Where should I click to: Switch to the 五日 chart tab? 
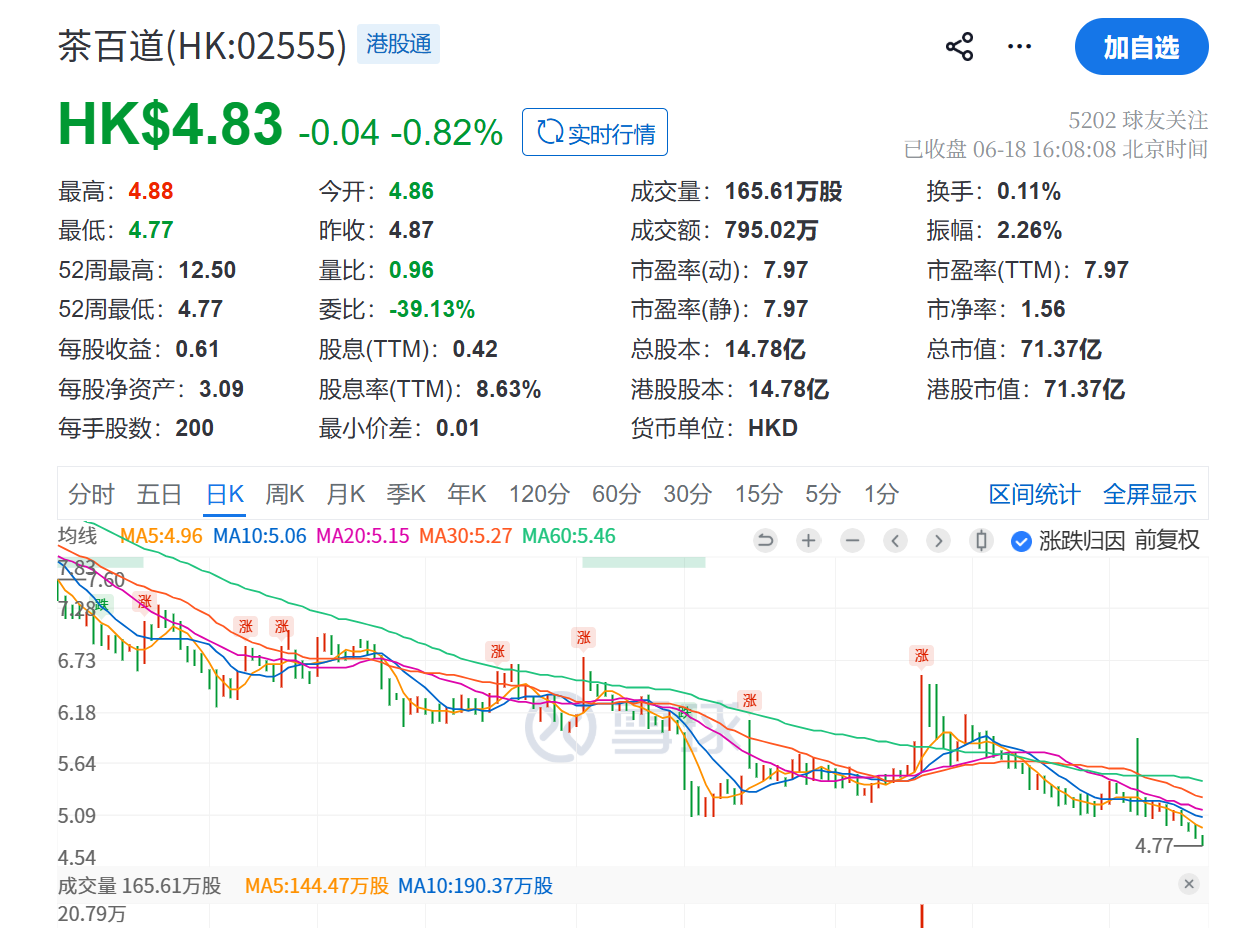point(159,493)
